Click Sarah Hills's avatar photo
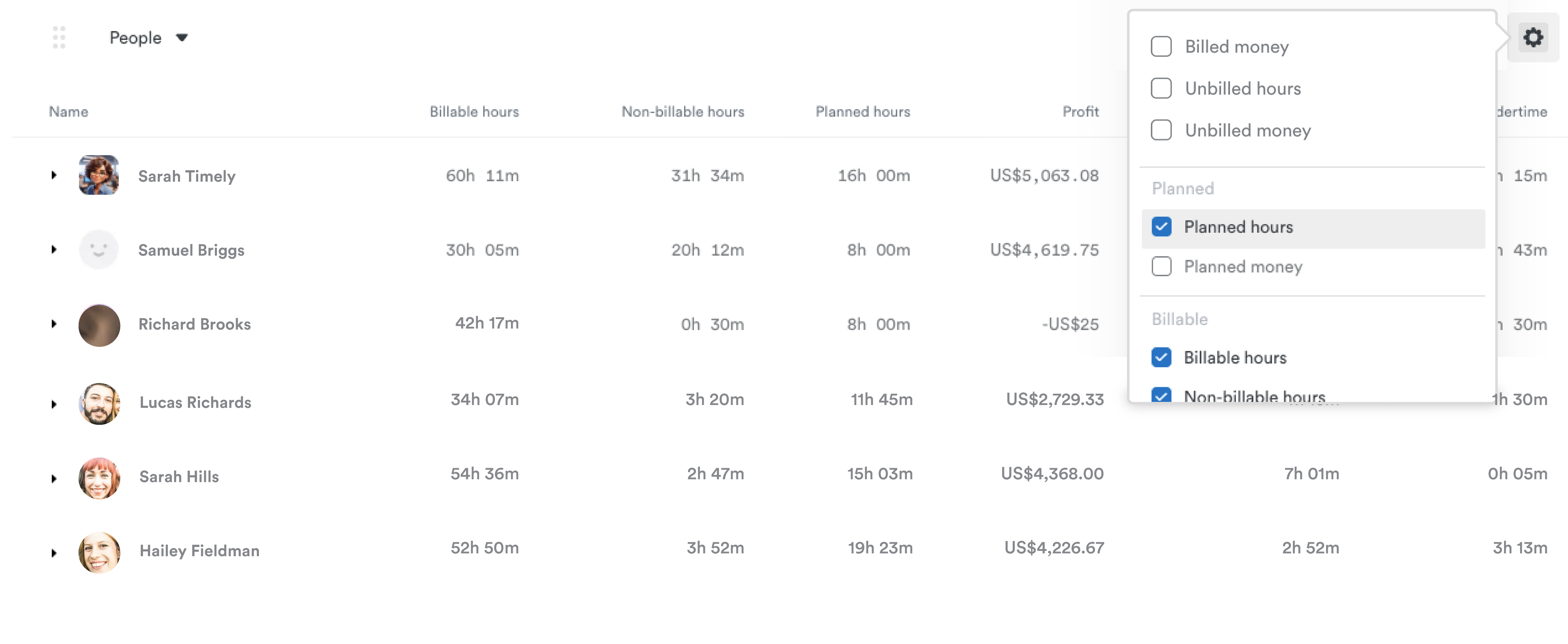Viewport: 1568px width, 644px height. tap(99, 478)
